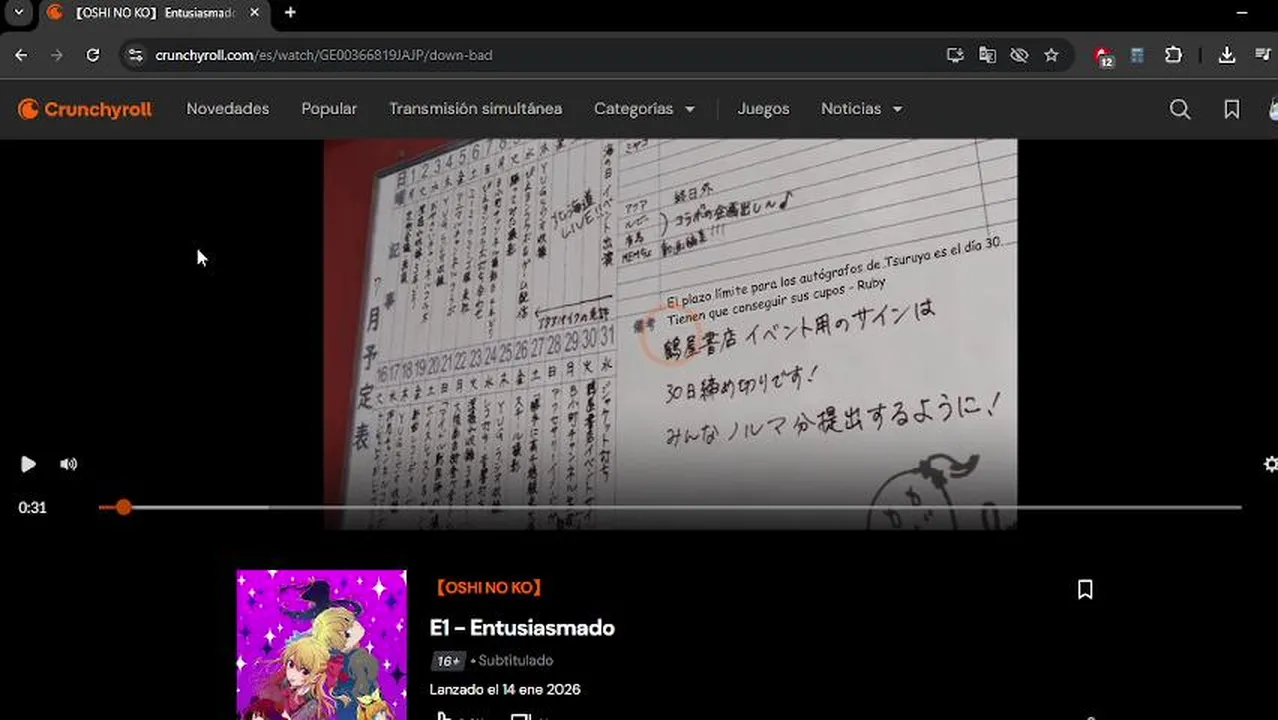Open red extension with 12 badge
This screenshot has width=1278, height=720.
pyautogui.click(x=1103, y=56)
